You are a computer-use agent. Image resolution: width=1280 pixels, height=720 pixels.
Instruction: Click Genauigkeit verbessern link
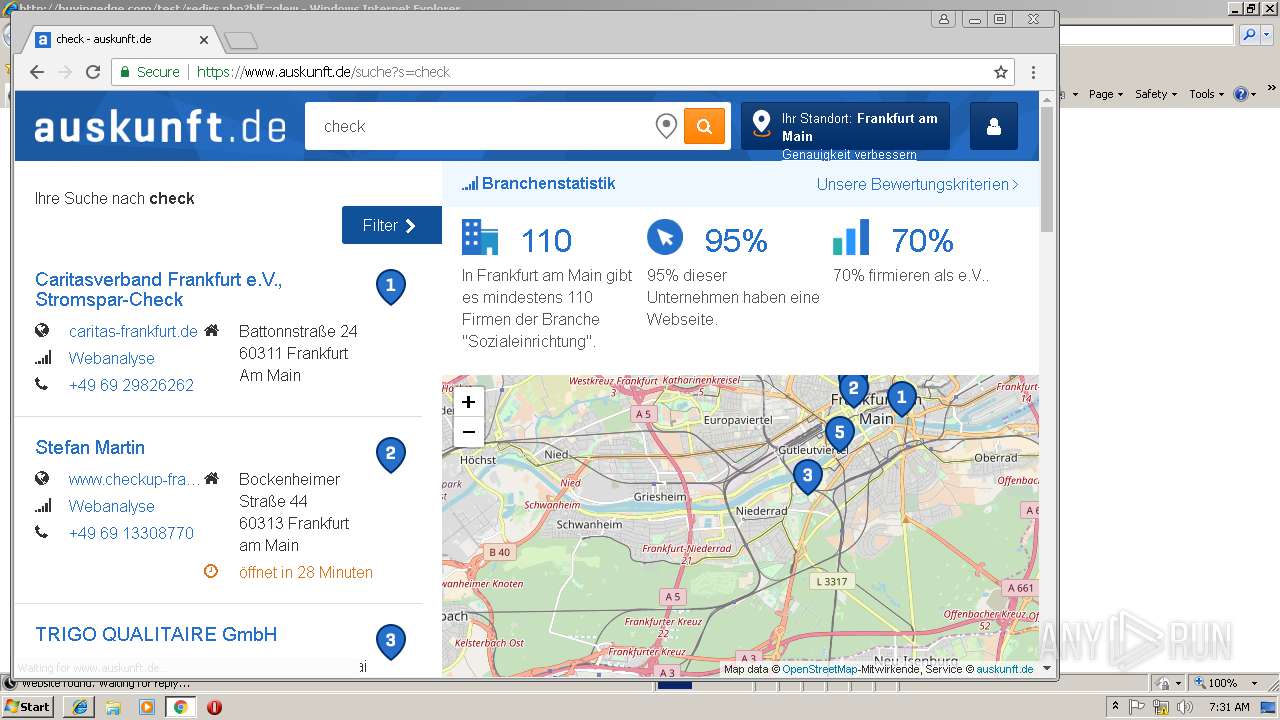pyautogui.click(x=849, y=155)
